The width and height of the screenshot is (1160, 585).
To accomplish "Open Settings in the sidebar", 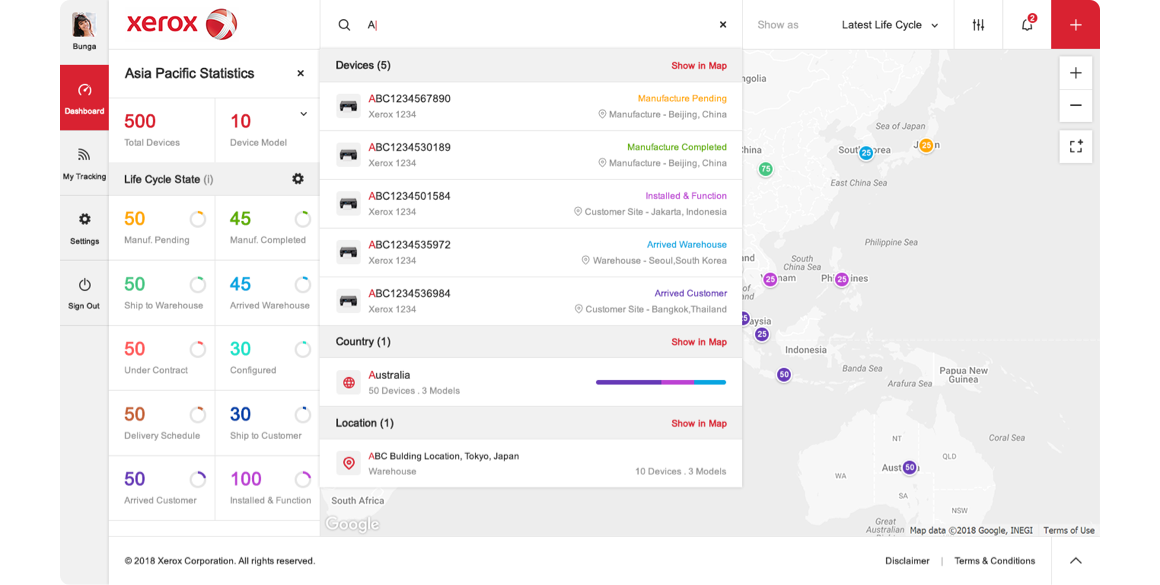I will coord(84,228).
